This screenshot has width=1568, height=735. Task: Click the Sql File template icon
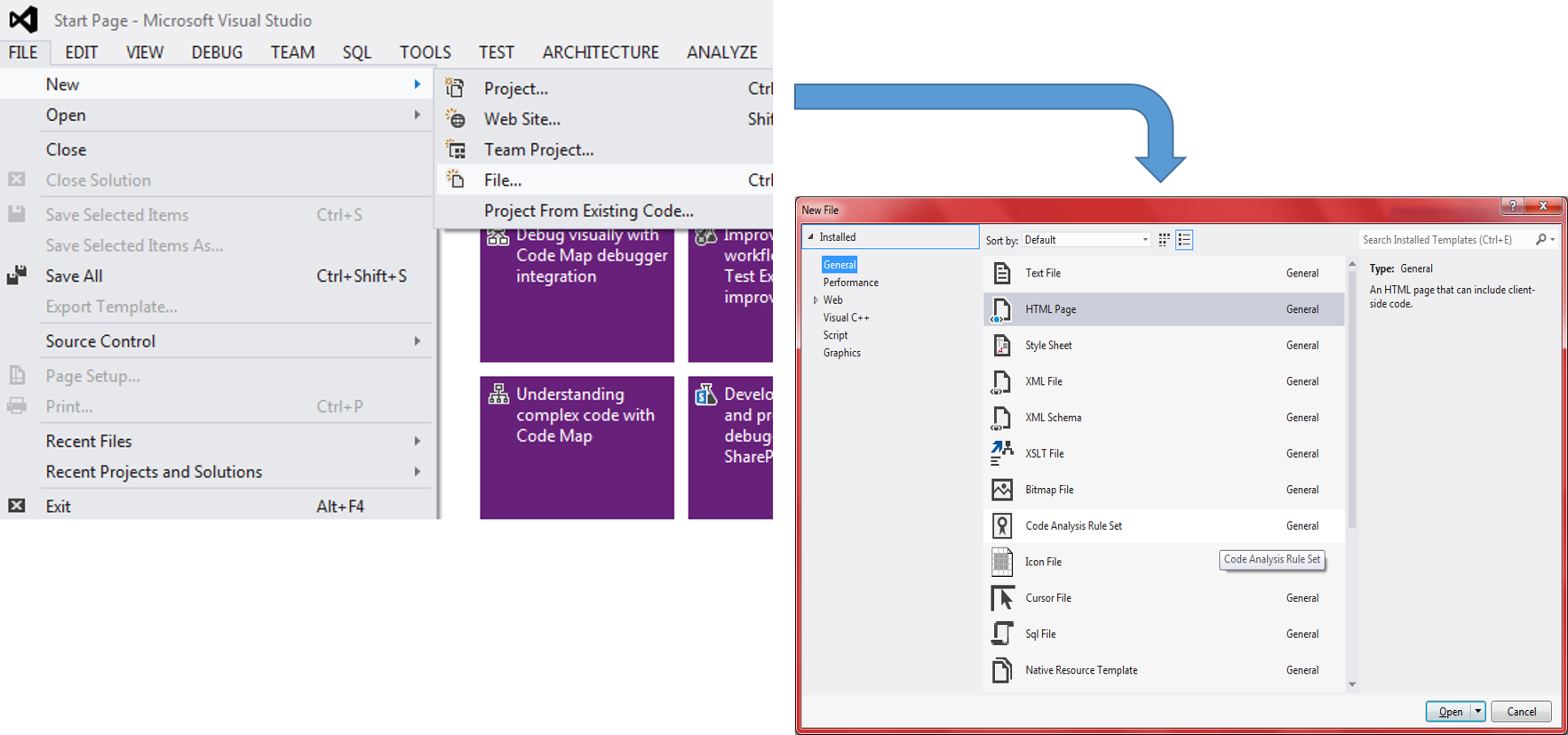(x=1002, y=634)
